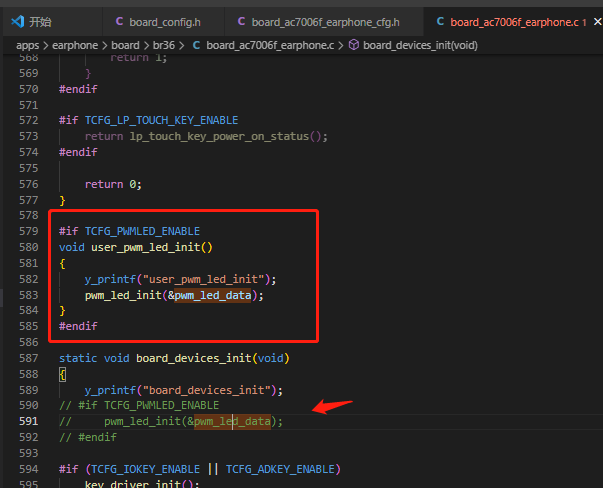This screenshot has height=488, width=603.
Task: Click the C icon on board_ac7006f_earphone.c tab
Action: tap(440, 22)
